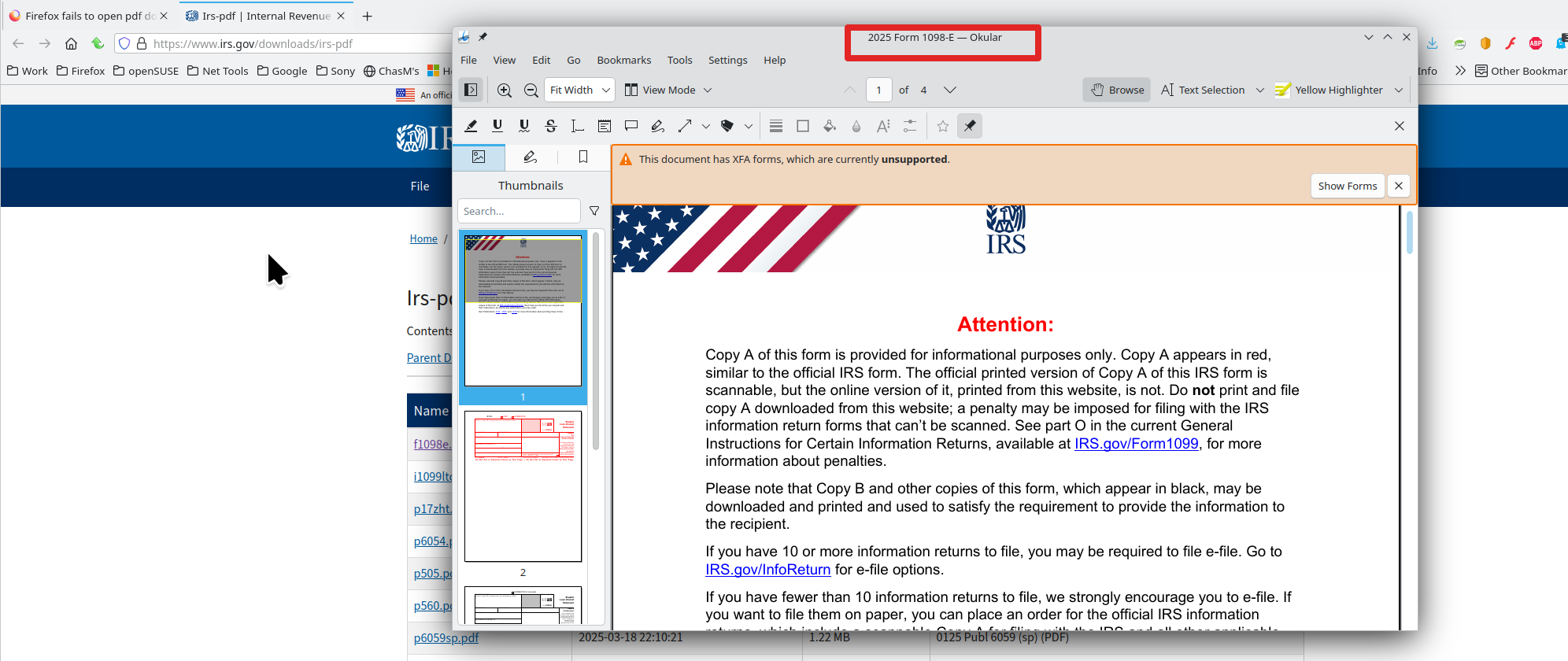This screenshot has height=661, width=1568.
Task: Add annotation to Quick Annotations star
Action: tap(943, 126)
